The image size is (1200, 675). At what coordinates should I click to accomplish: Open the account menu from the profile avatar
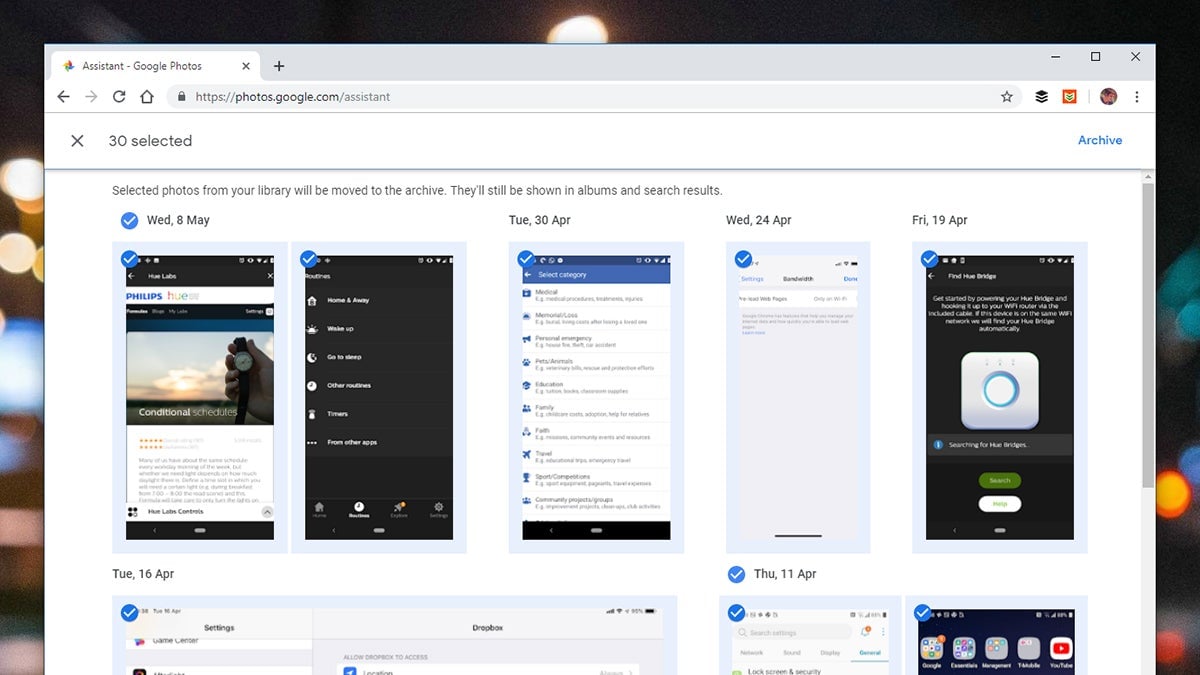point(1108,96)
